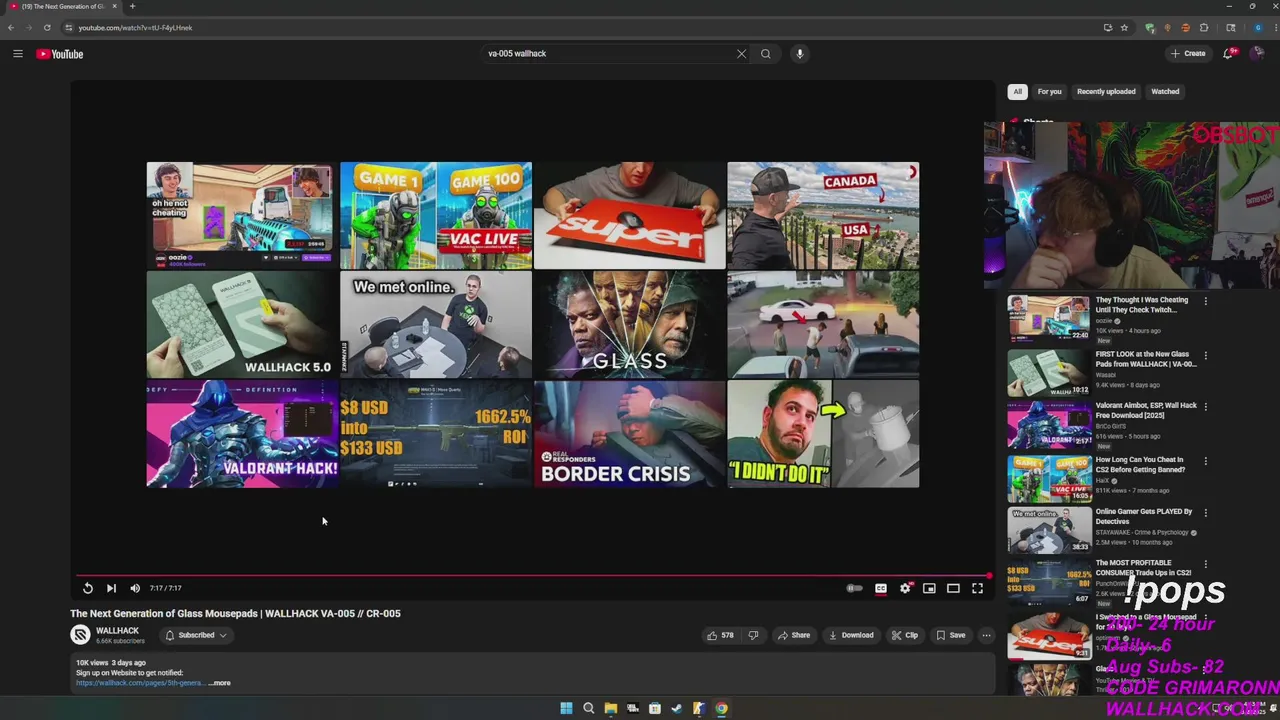1280x720 pixels.
Task: Open the YouTube account avatar menu
Action: coord(1258,54)
